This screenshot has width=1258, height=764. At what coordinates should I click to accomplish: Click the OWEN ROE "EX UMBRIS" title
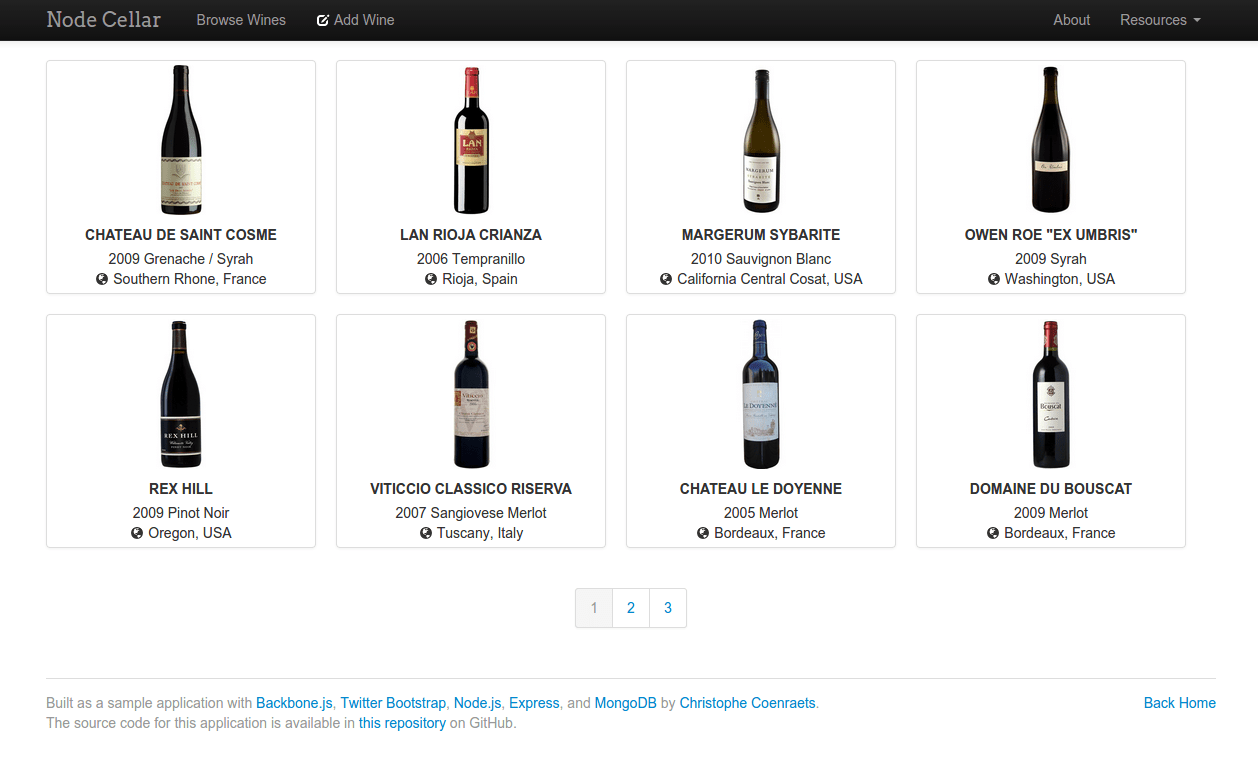tap(1051, 235)
